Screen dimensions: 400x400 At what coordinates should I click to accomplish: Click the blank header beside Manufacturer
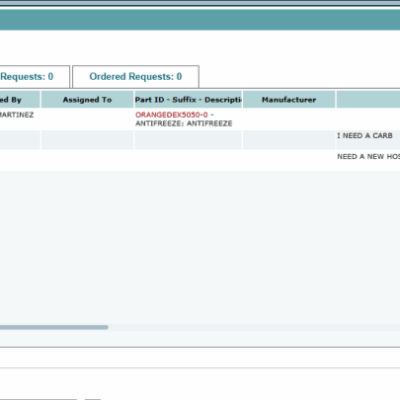click(368, 99)
